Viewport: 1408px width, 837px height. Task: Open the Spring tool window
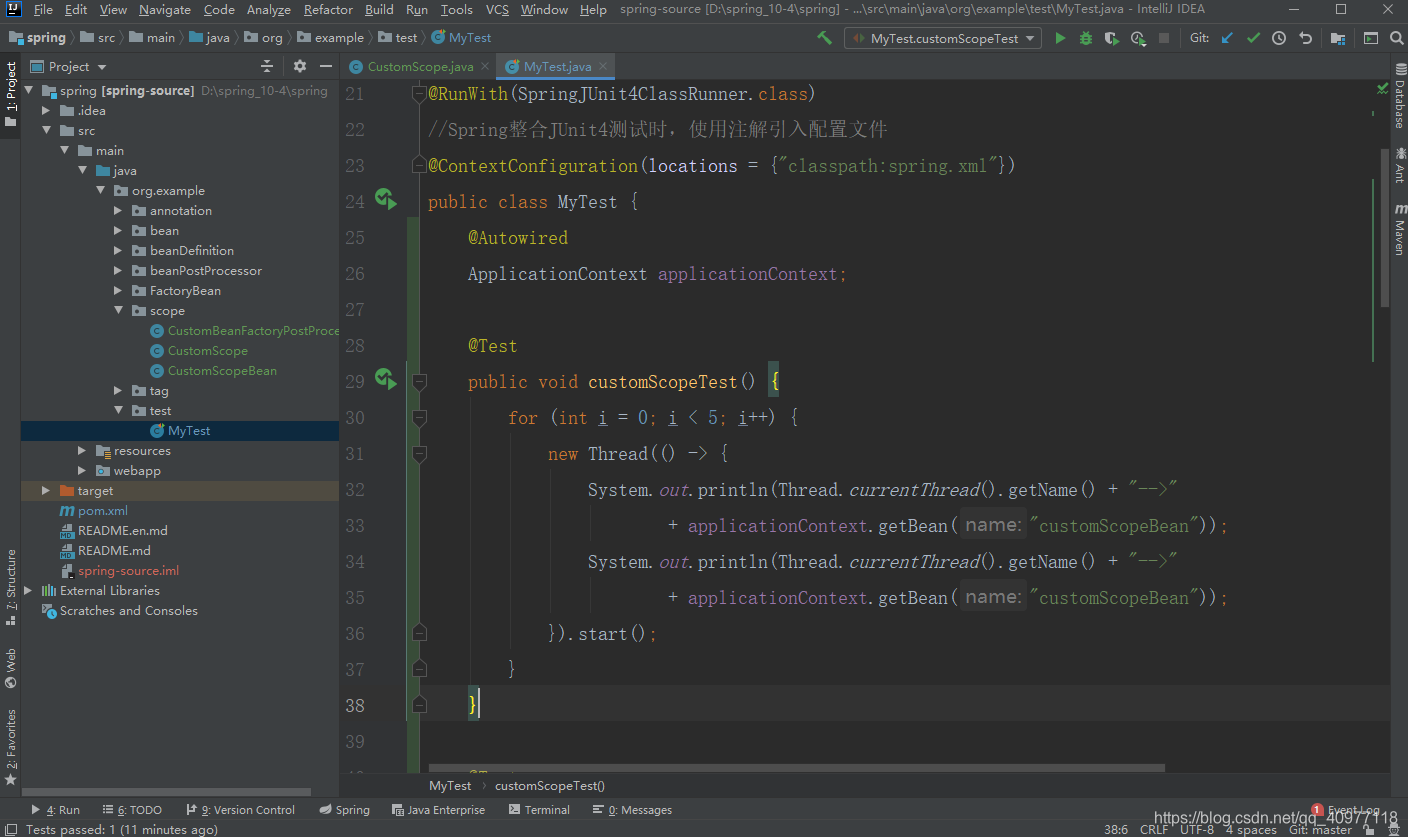click(344, 810)
